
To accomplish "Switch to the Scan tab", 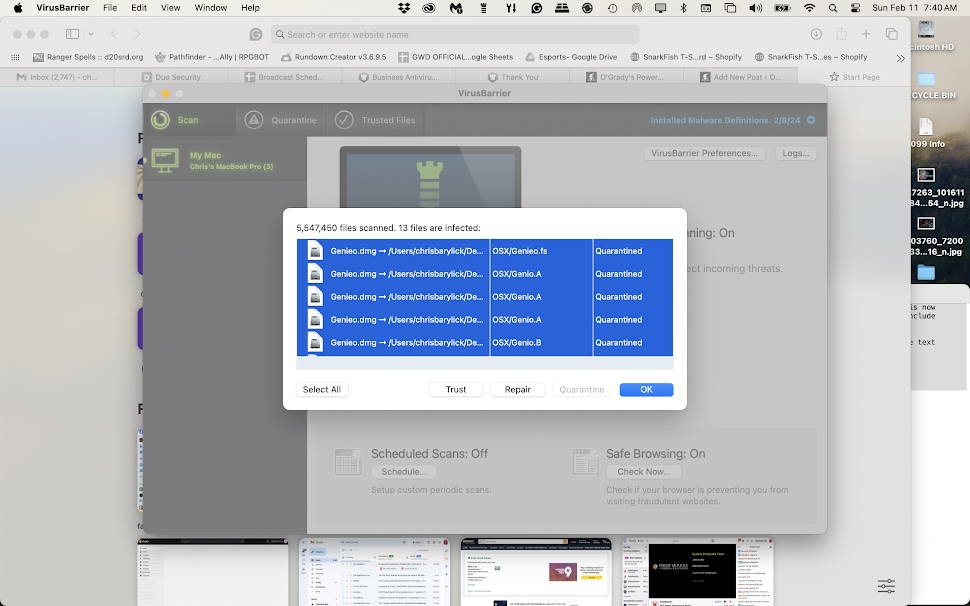I will 188,120.
